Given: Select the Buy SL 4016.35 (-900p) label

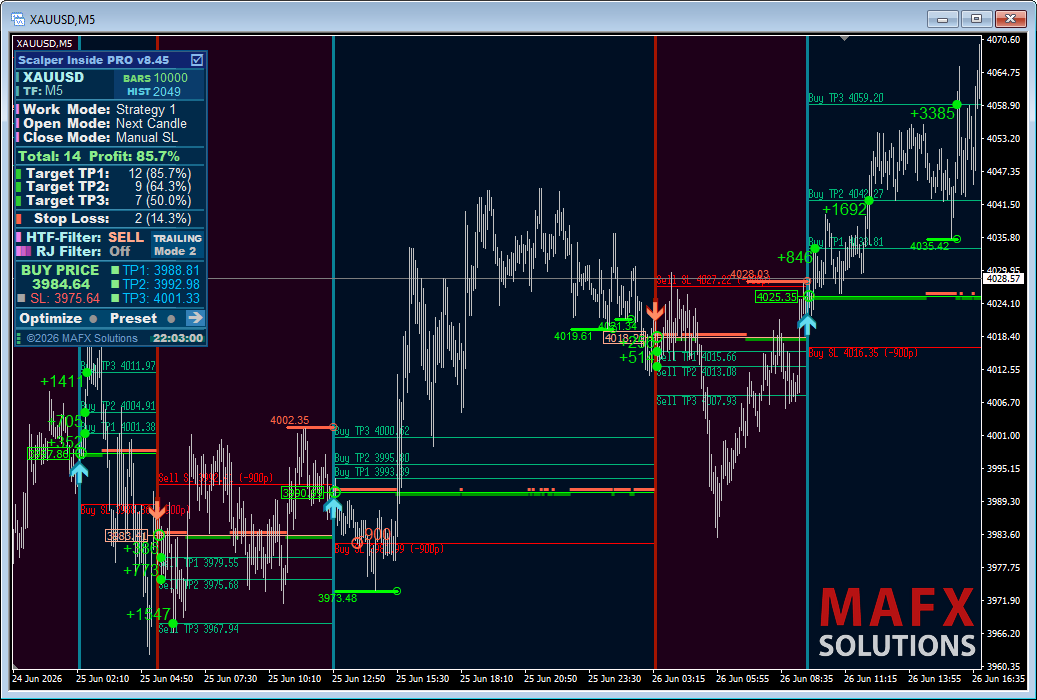Looking at the screenshot, I should pyautogui.click(x=863, y=353).
